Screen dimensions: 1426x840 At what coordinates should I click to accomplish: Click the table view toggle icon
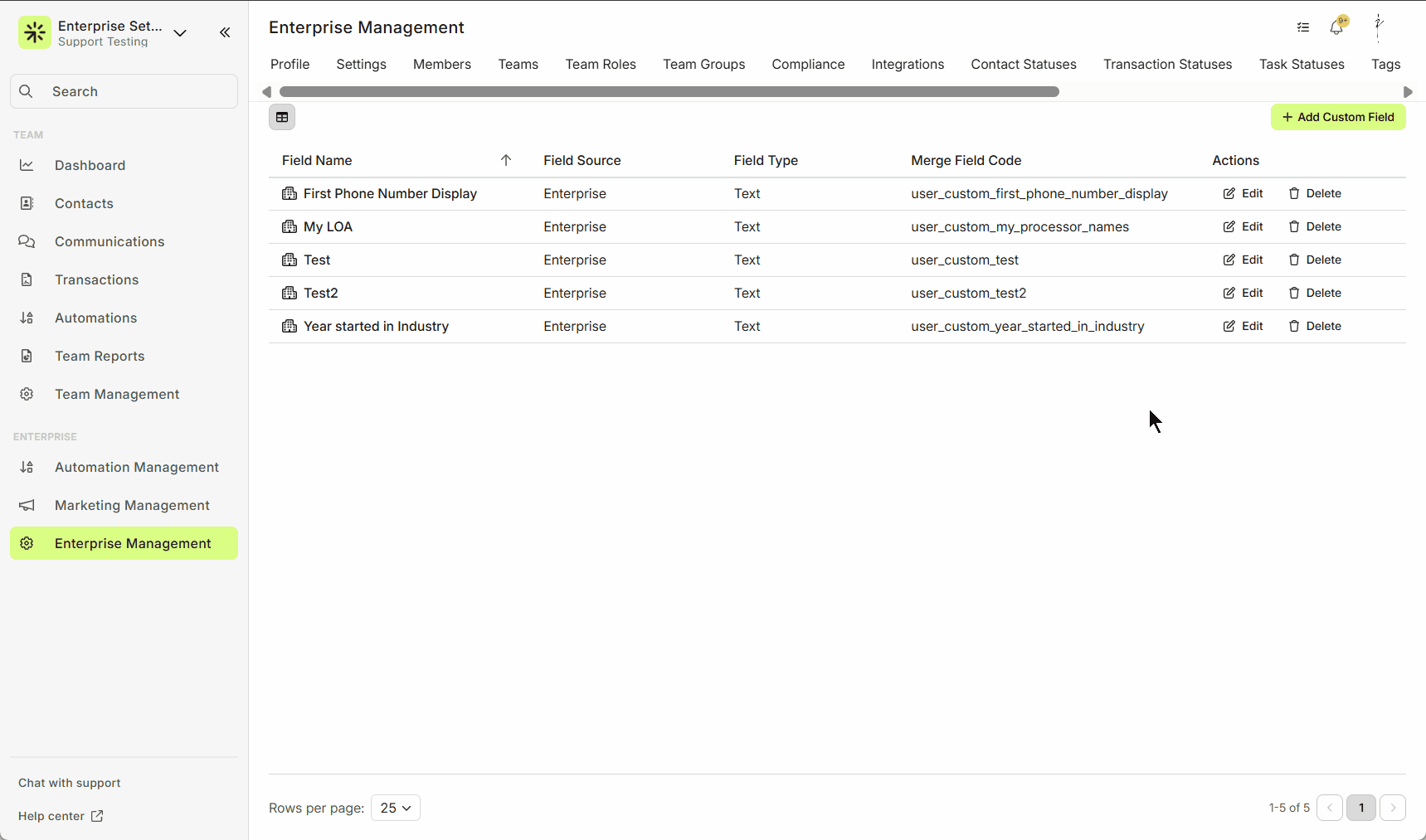[x=282, y=117]
